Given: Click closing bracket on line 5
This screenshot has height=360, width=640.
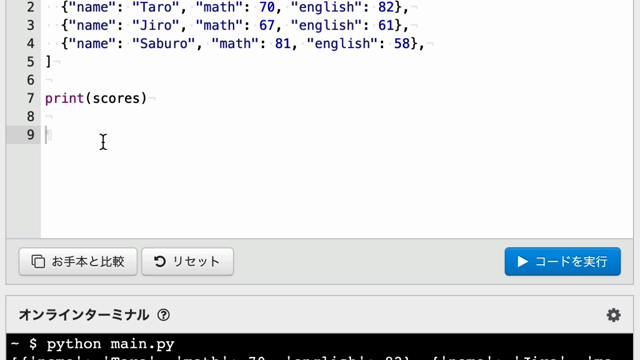Looking at the screenshot, I should pyautogui.click(x=48, y=62).
